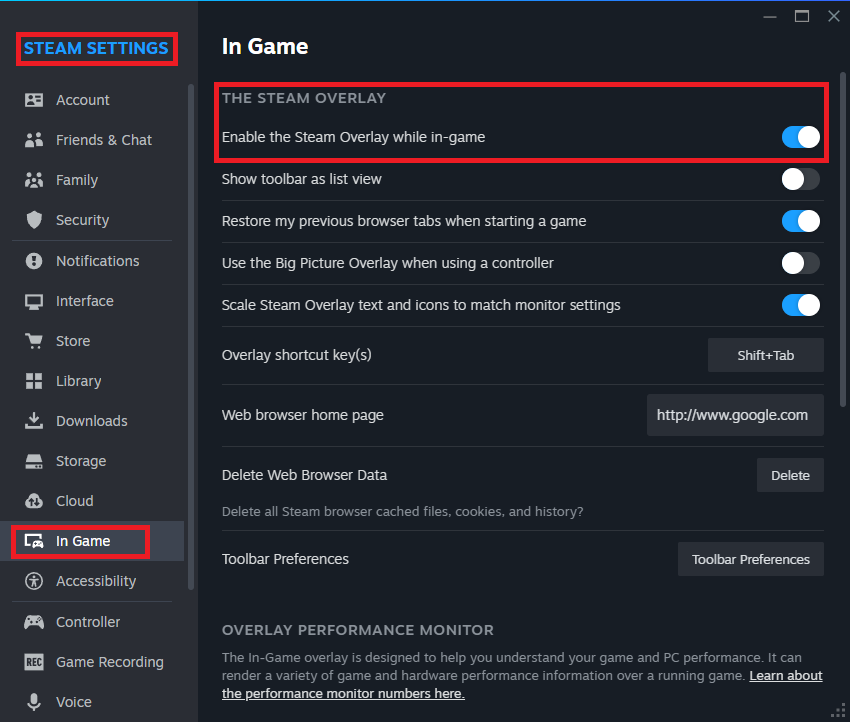Click the settings content scrollbar
The image size is (850, 722).
843,239
